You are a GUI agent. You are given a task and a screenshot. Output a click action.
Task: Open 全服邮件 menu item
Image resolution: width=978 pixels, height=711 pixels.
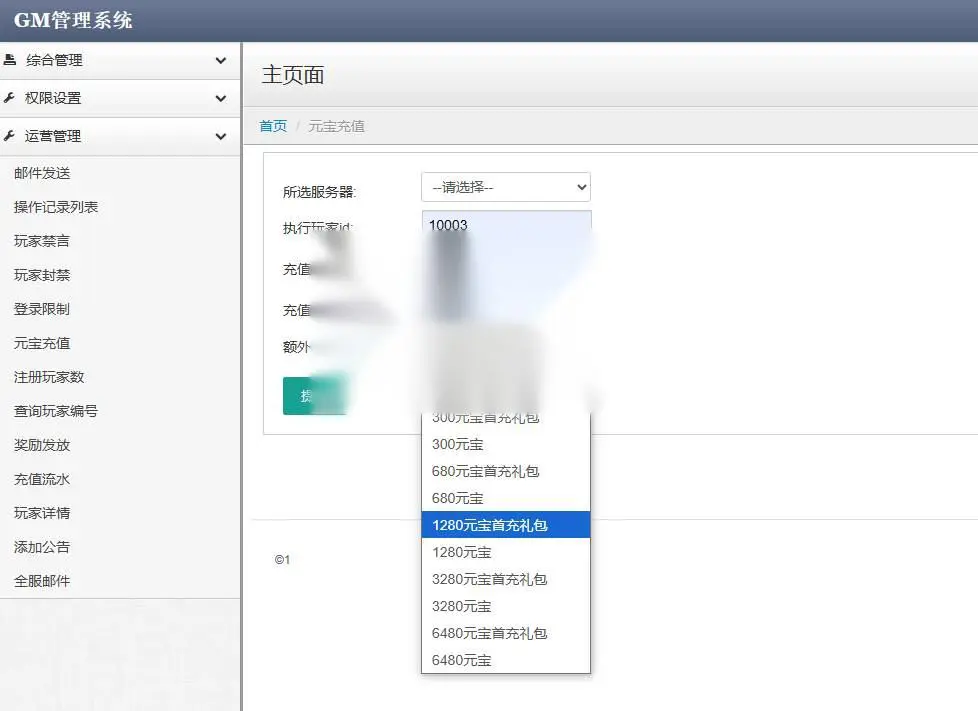42,581
